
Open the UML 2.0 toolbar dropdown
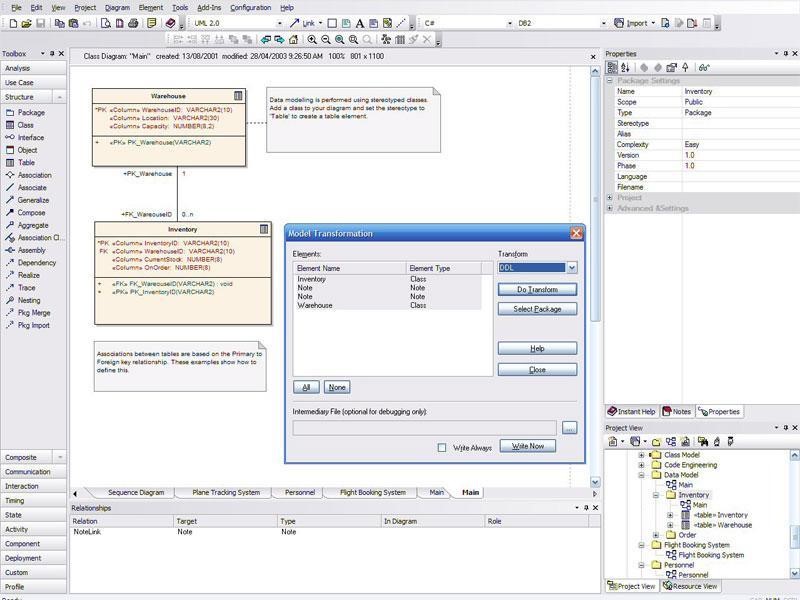[x=278, y=22]
